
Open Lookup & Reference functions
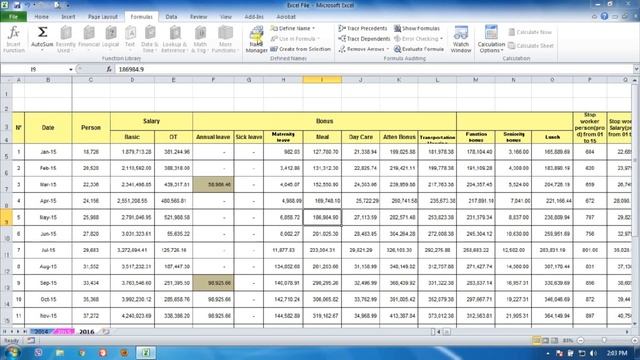pyautogui.click(x=174, y=39)
